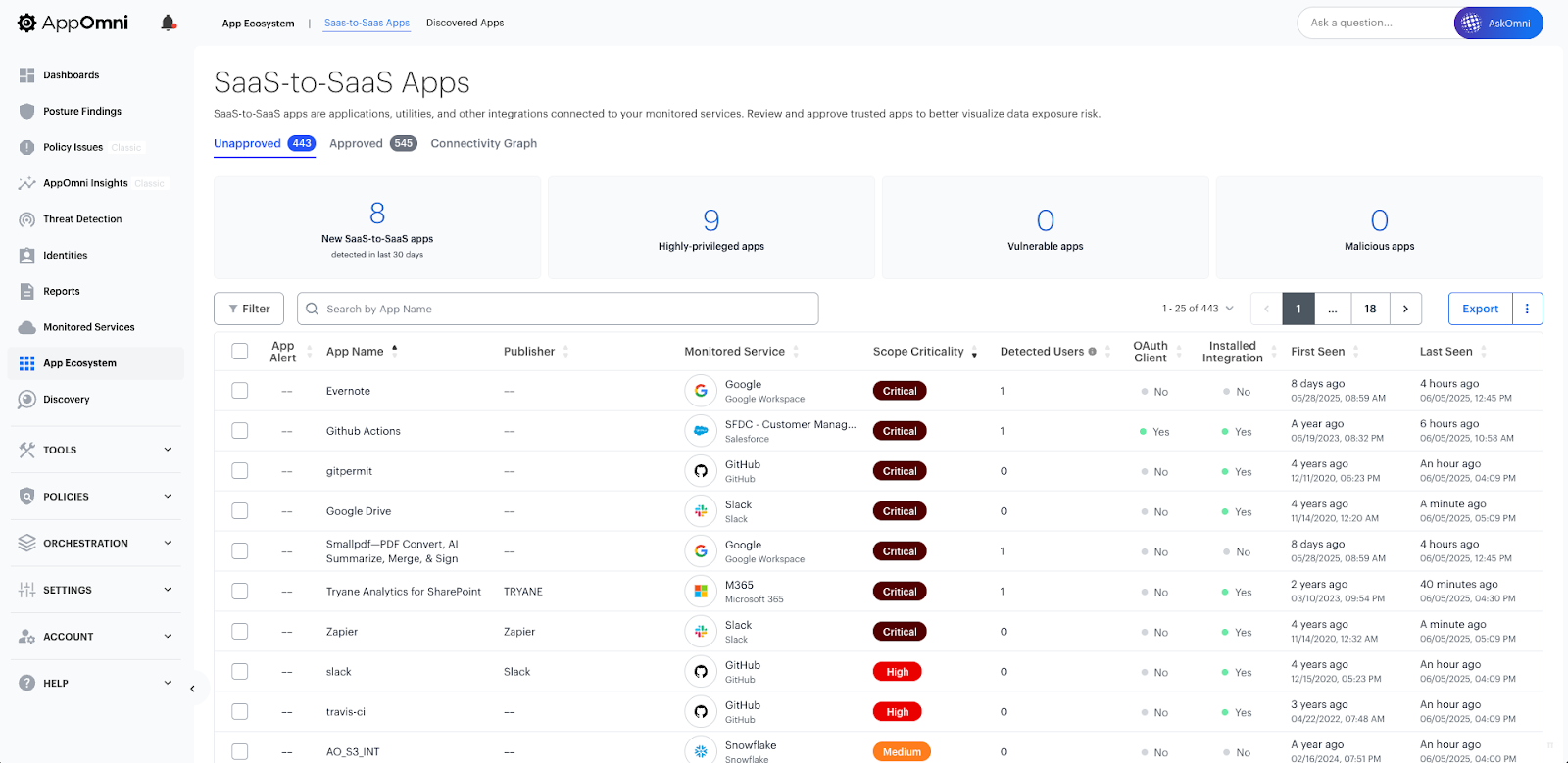Check the Zapier row checkbox

[x=239, y=632]
